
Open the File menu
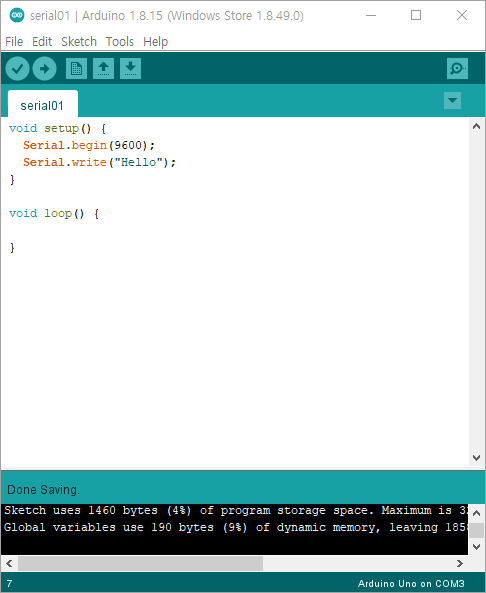[x=14, y=42]
